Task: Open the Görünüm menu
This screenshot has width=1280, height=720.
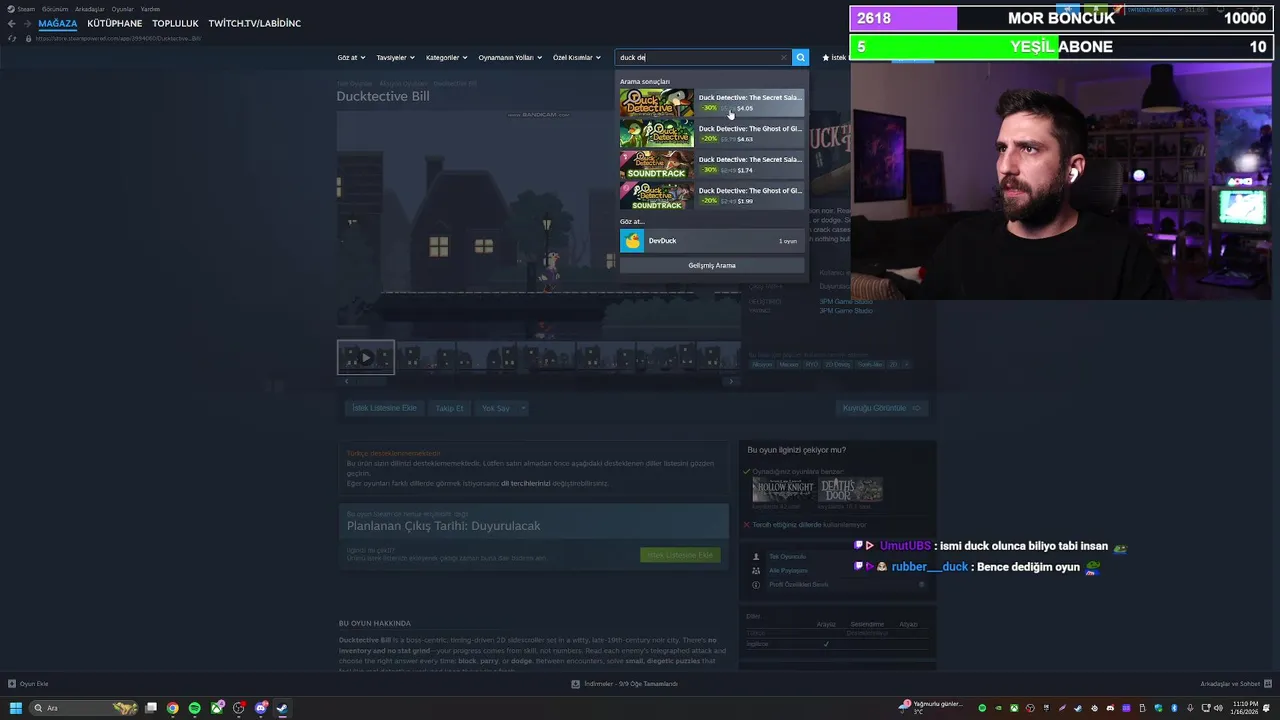Action: click(55, 9)
